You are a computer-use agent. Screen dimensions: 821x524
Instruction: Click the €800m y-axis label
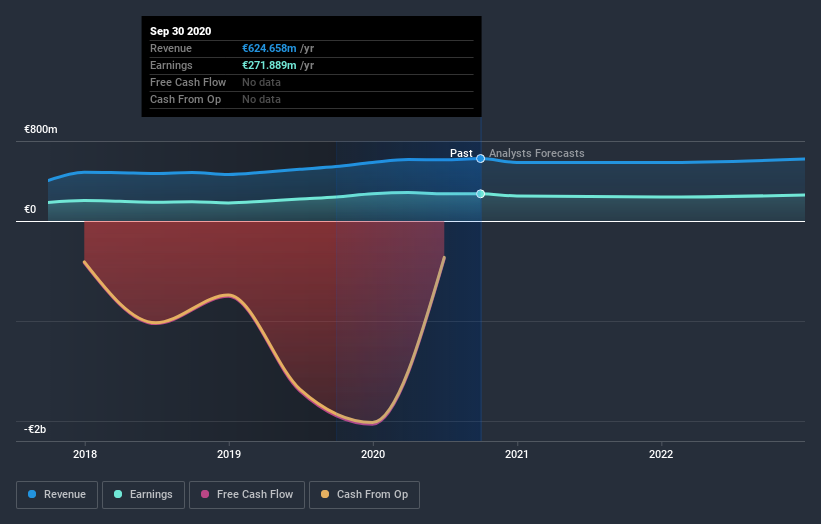pos(41,129)
